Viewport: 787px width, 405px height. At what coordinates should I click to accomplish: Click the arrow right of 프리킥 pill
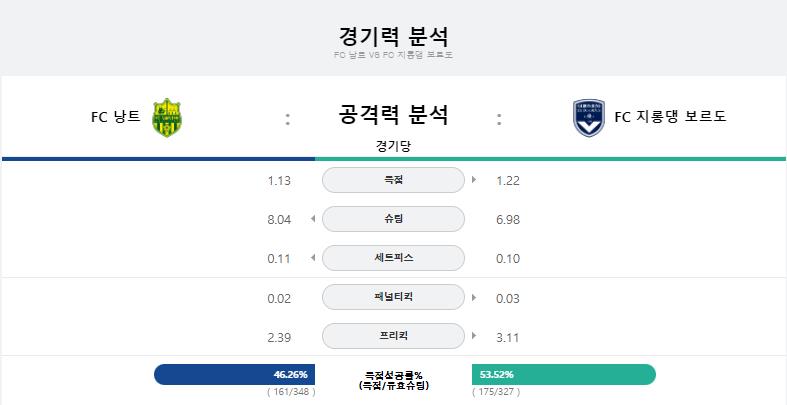pyautogui.click(x=474, y=336)
